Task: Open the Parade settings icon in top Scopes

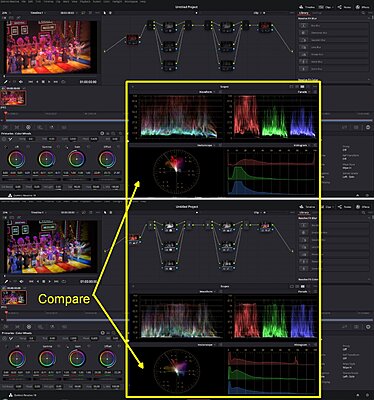Action: click(x=316, y=92)
